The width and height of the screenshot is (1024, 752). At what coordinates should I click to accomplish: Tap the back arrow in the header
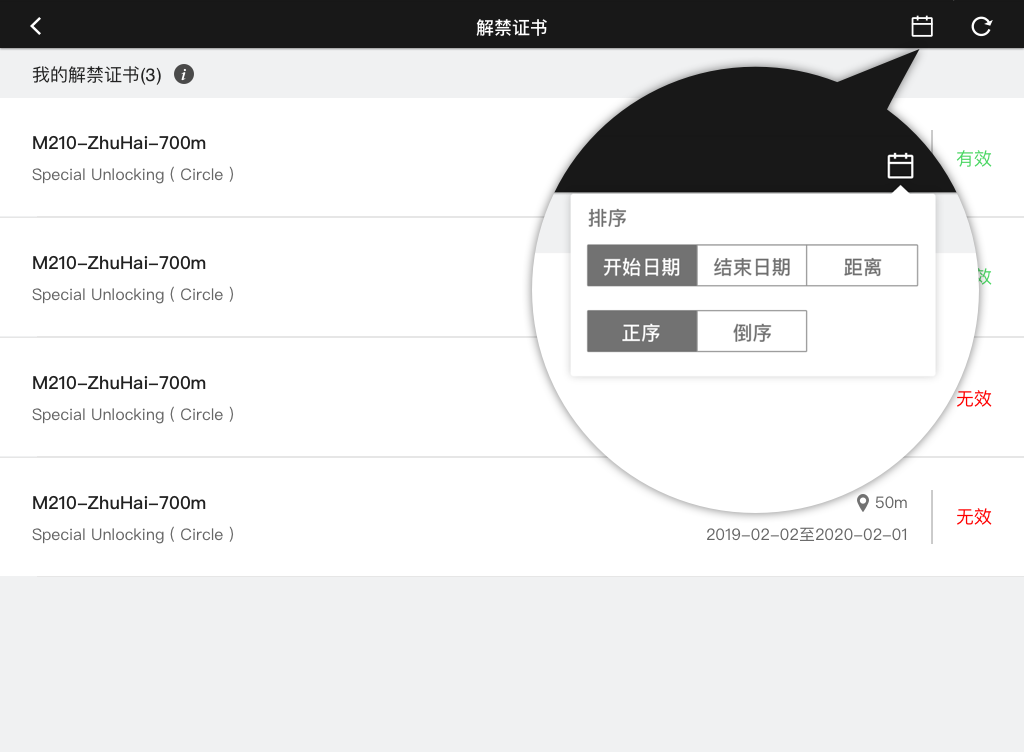click(x=36, y=26)
